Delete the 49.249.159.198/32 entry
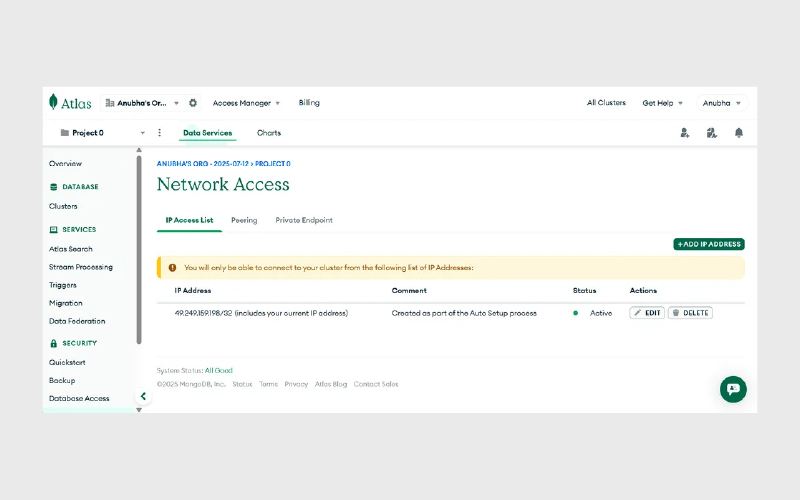 [690, 313]
